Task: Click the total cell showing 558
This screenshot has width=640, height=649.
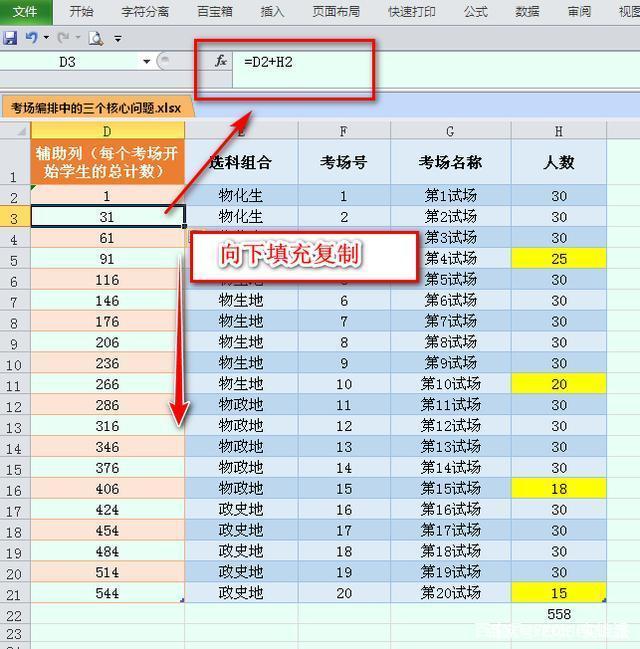Action: 559,614
